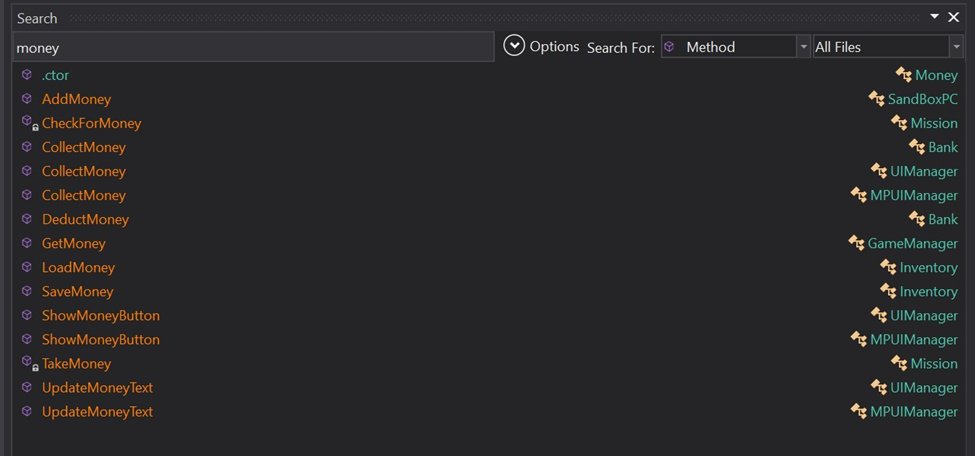Click class icon next to GameManager

tap(856, 243)
